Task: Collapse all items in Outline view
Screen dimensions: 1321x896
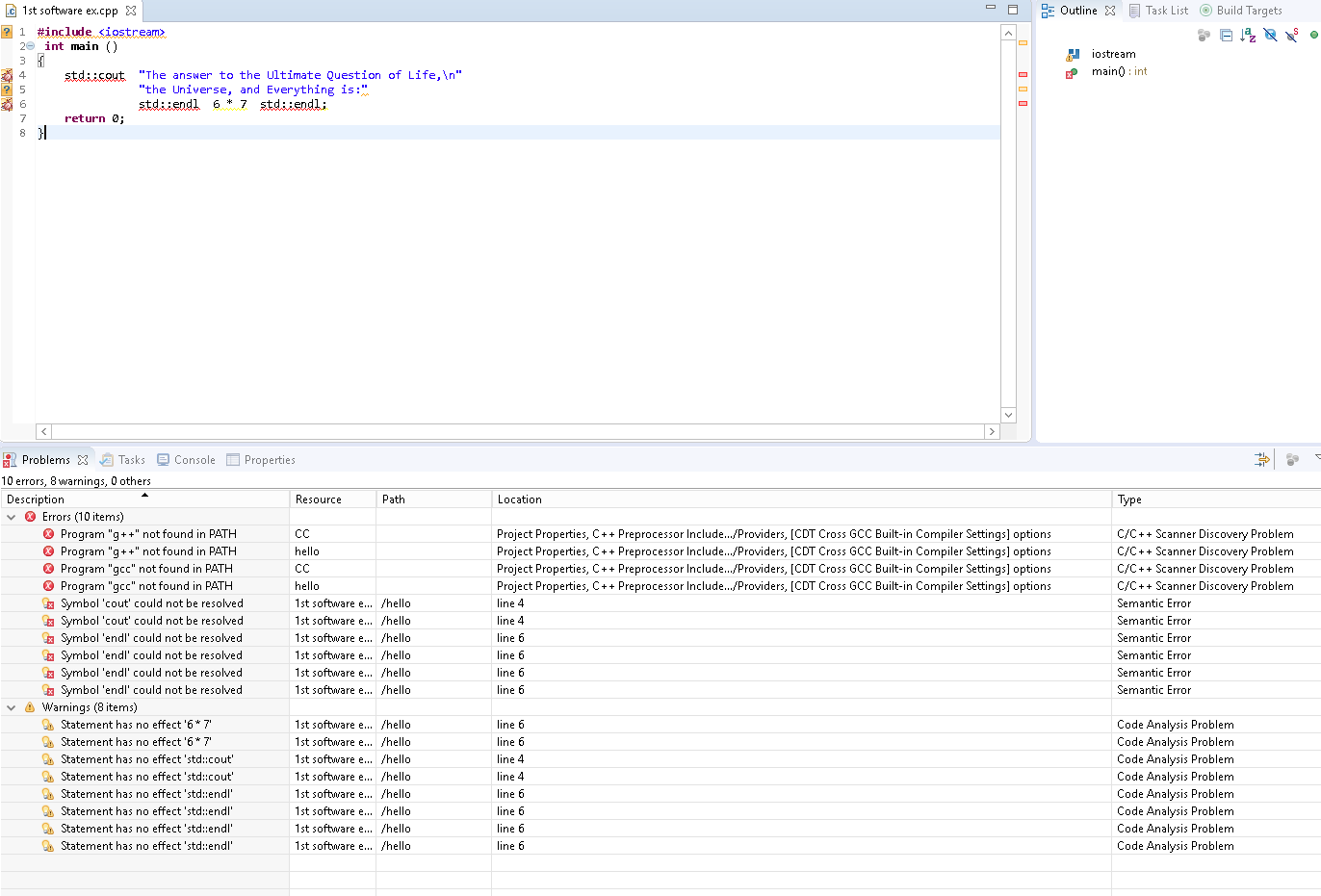Action: pyautogui.click(x=1226, y=35)
